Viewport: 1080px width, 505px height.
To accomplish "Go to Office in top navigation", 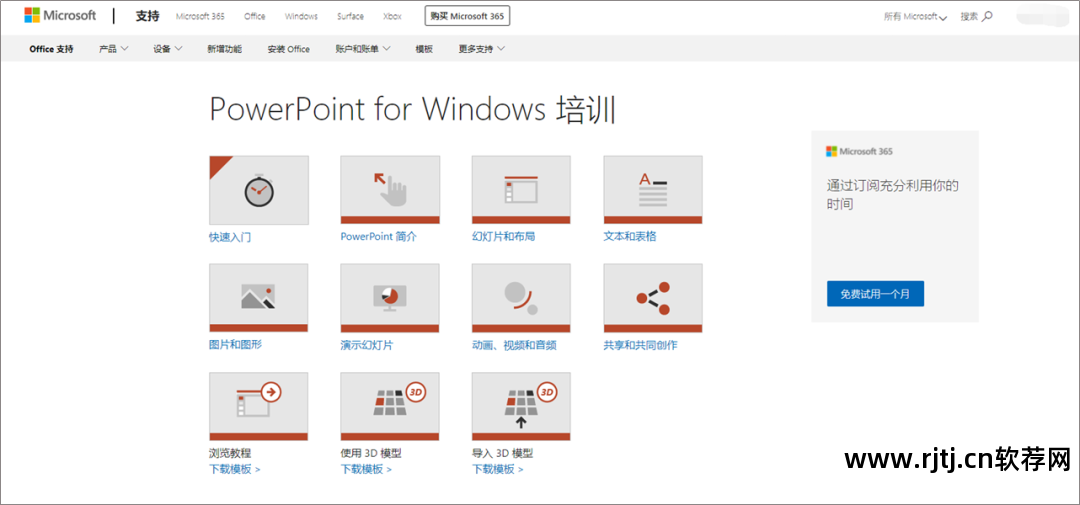I will click(x=255, y=17).
